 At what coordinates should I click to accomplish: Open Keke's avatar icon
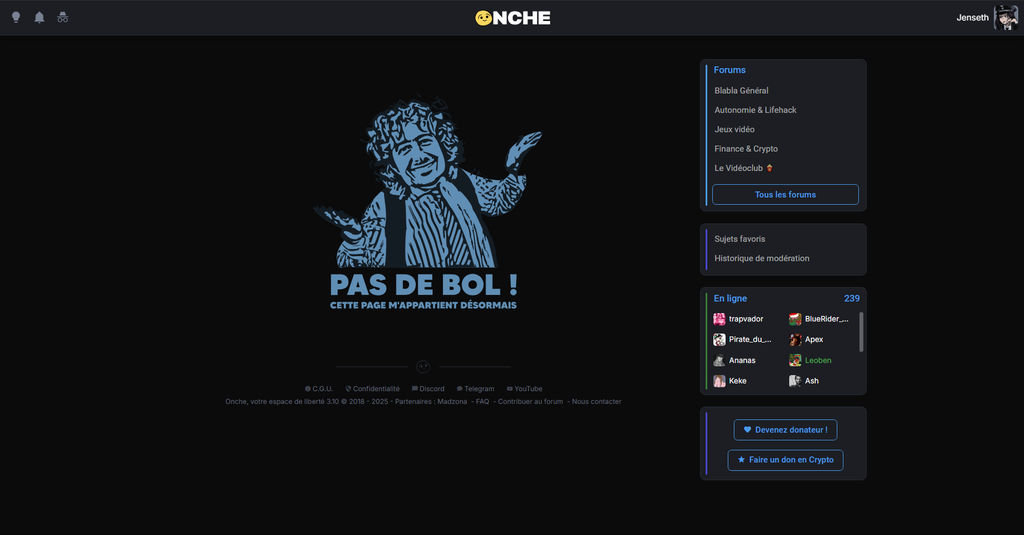click(x=719, y=381)
